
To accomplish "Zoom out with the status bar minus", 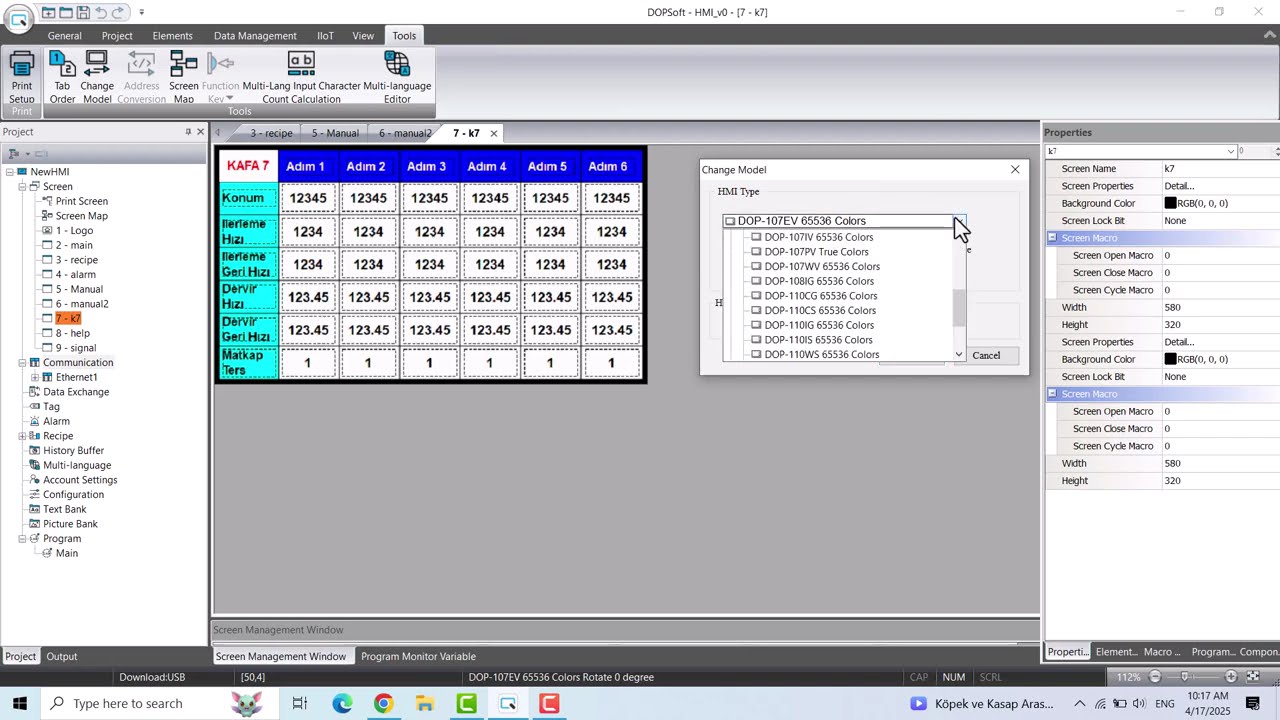I will 1155,677.
